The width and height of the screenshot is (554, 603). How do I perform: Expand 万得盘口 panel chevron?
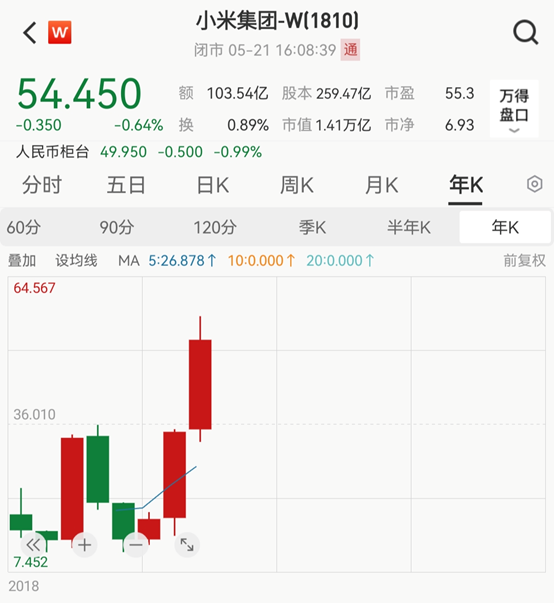coord(514,130)
